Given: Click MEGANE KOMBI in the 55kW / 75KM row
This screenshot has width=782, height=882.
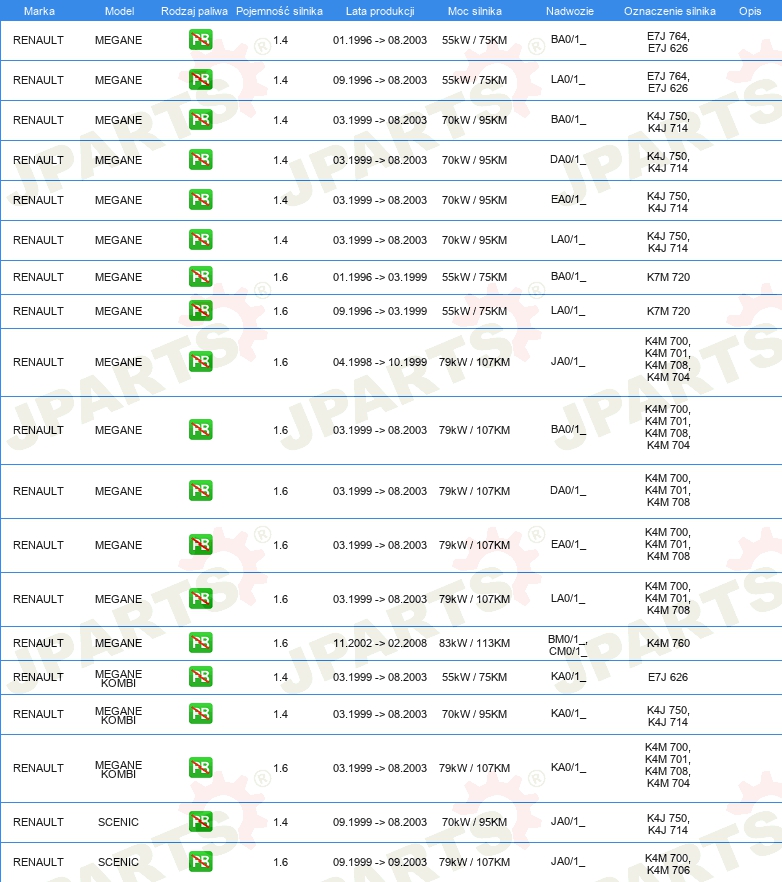Looking at the screenshot, I should 118,678.
